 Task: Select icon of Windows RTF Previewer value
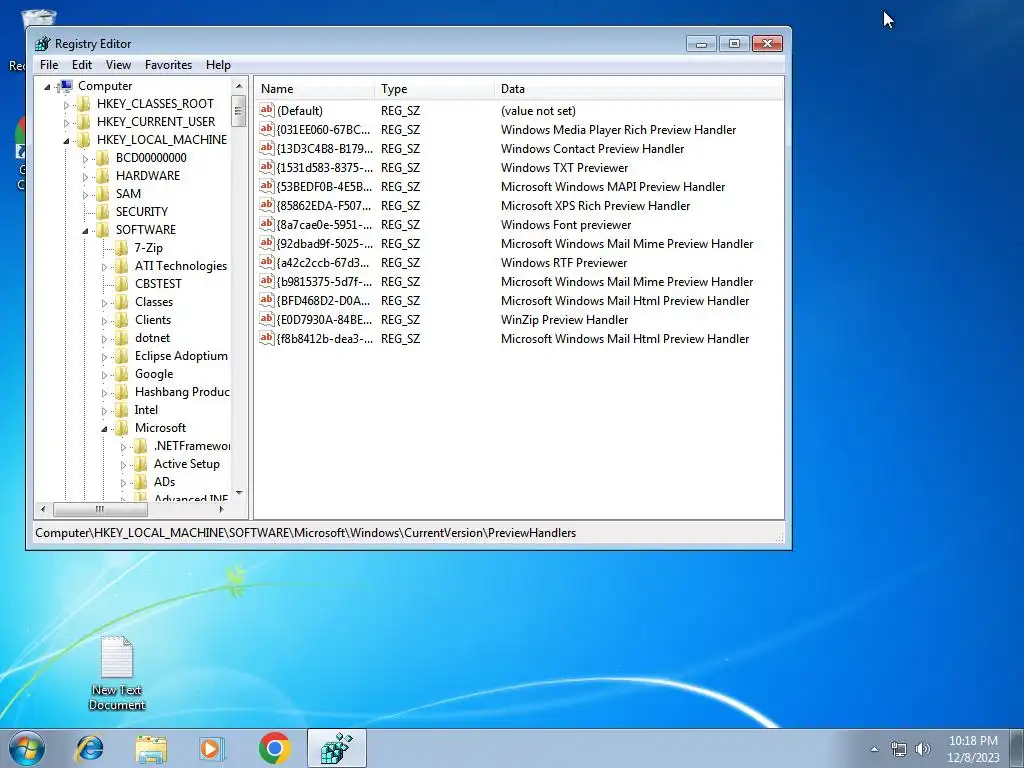[x=266, y=262]
